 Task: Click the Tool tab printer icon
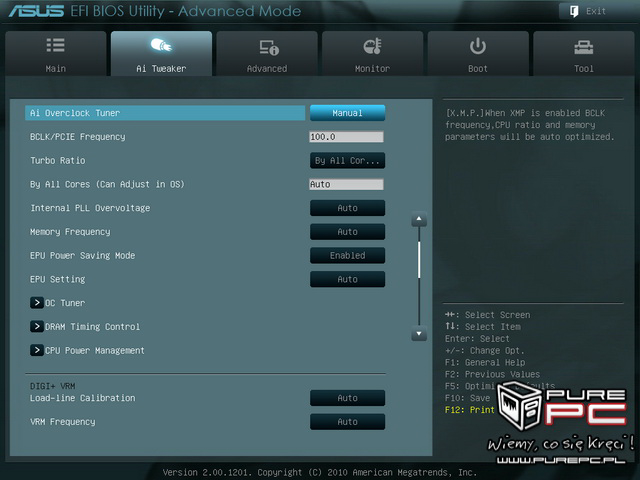click(584, 47)
